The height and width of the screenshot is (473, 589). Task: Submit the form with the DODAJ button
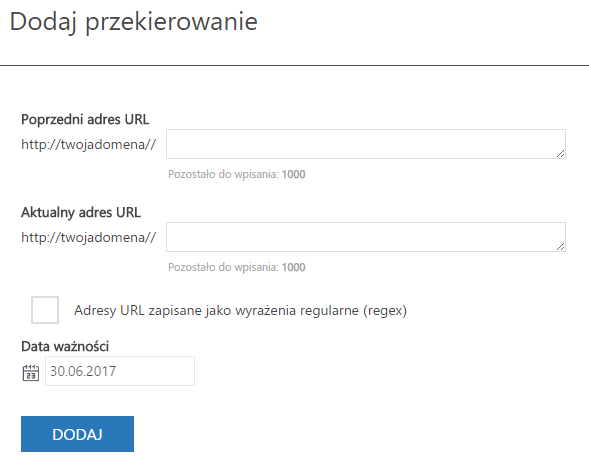click(x=77, y=434)
